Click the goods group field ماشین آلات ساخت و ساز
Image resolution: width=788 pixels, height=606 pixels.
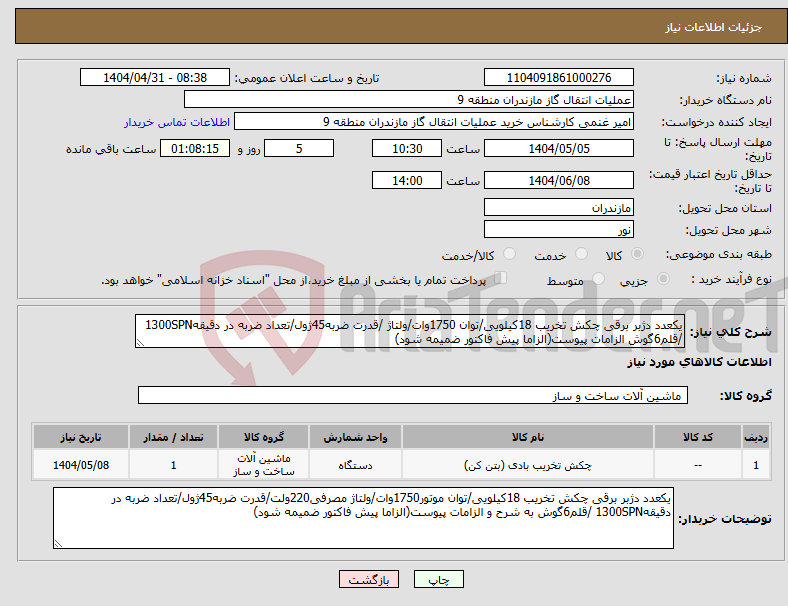(x=413, y=395)
